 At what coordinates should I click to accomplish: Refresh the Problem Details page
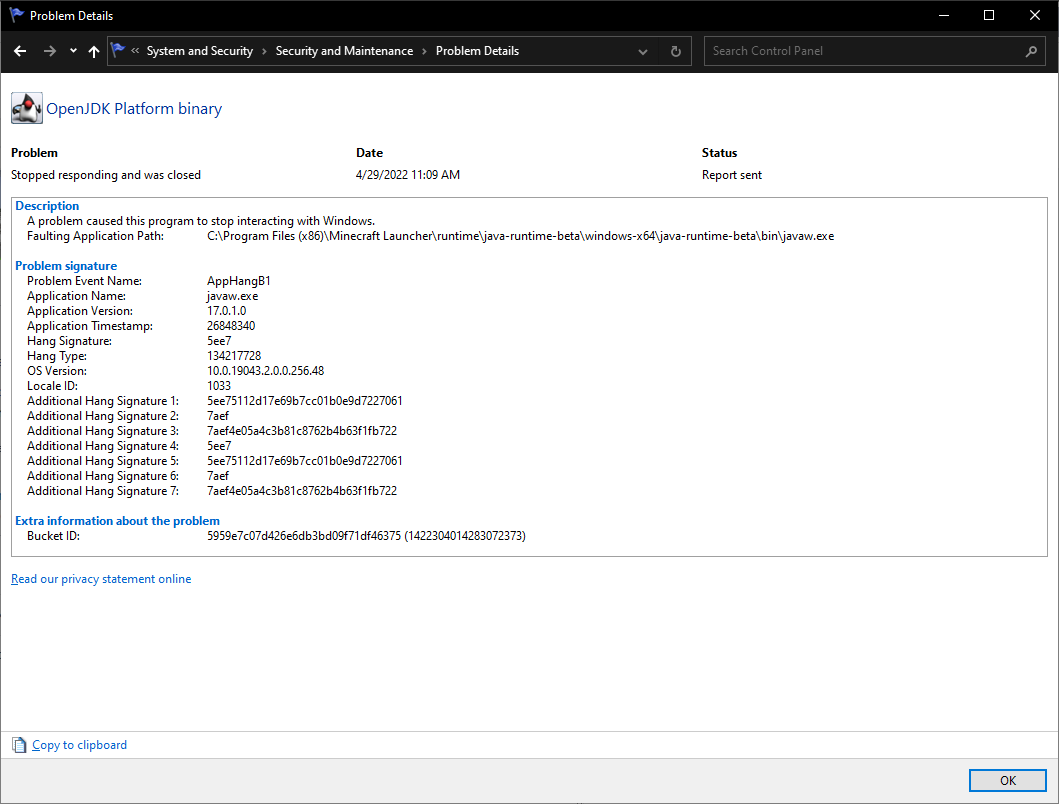tap(676, 51)
